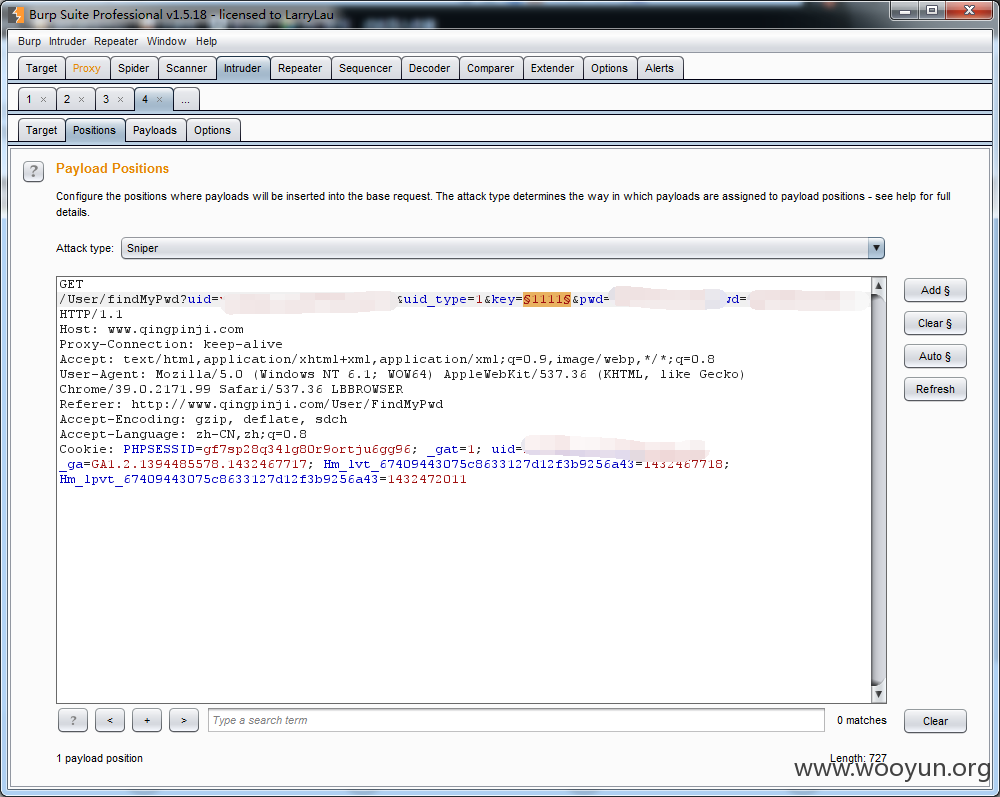Viewport: 1000px width, 797px height.
Task: Close Intruder attack tab 1
Action: coord(43,99)
